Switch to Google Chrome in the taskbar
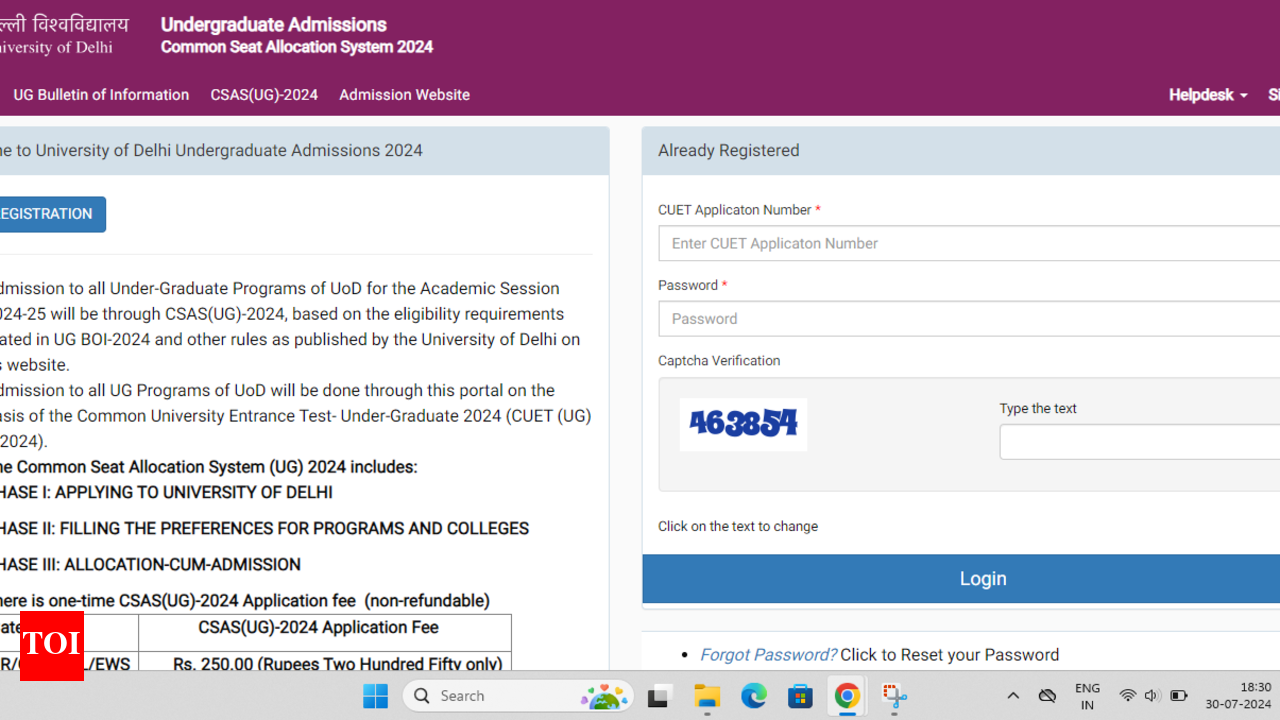This screenshot has height=720, width=1280. [x=847, y=696]
